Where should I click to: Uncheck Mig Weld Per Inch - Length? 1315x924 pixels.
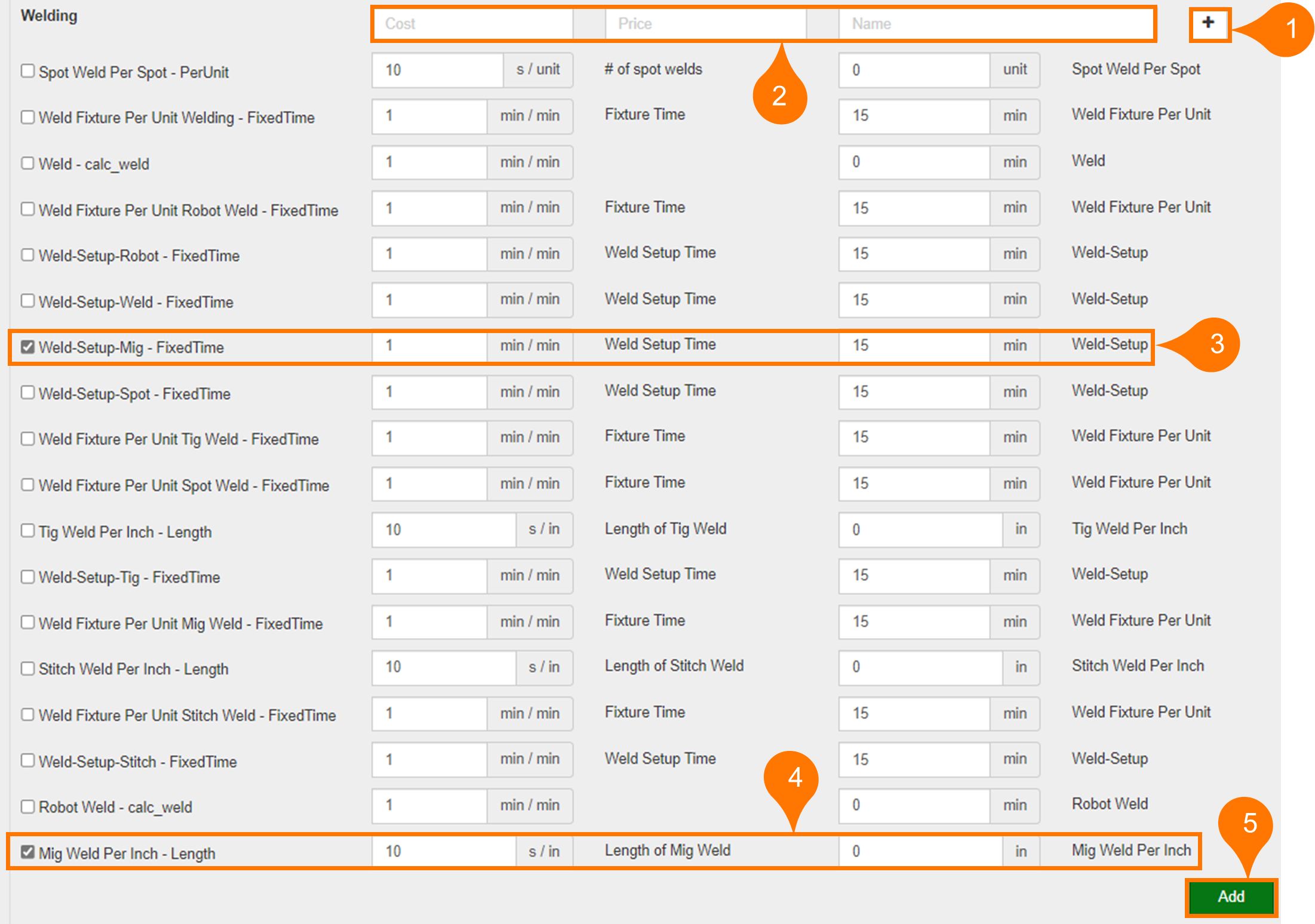click(27, 852)
